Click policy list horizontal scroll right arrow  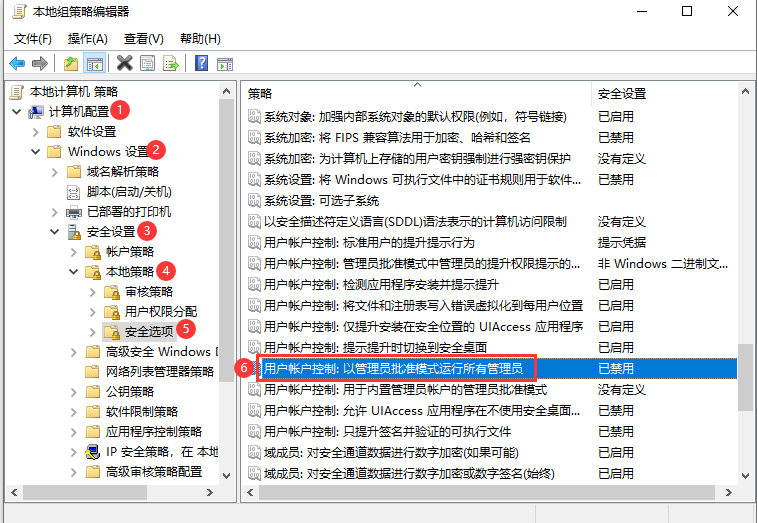(729, 493)
